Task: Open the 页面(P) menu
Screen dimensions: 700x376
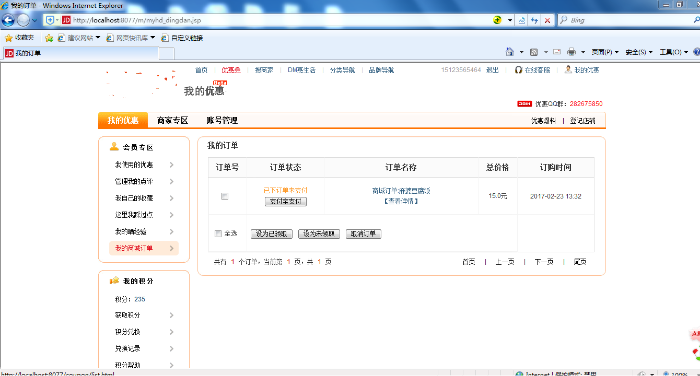Action: [x=605, y=52]
